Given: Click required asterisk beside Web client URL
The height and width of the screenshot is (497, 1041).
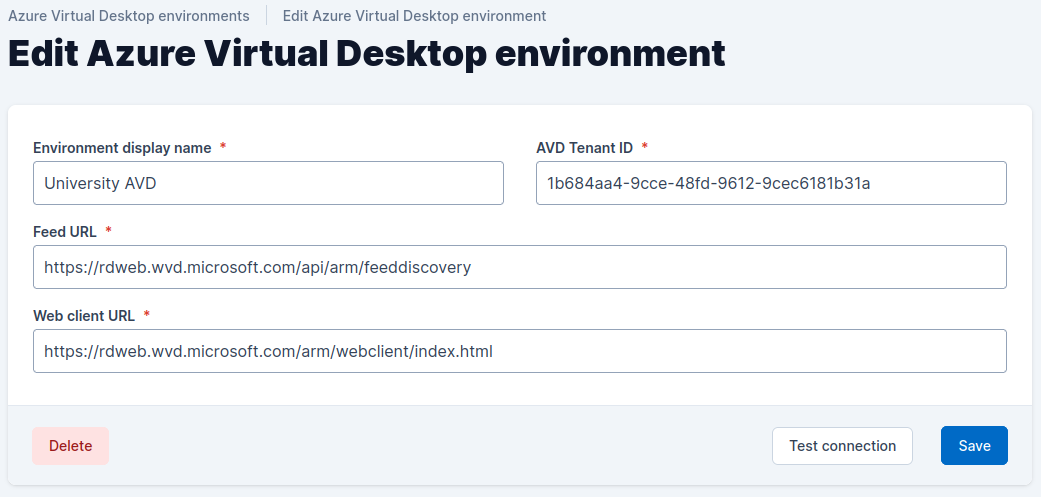Looking at the screenshot, I should (x=147, y=315).
